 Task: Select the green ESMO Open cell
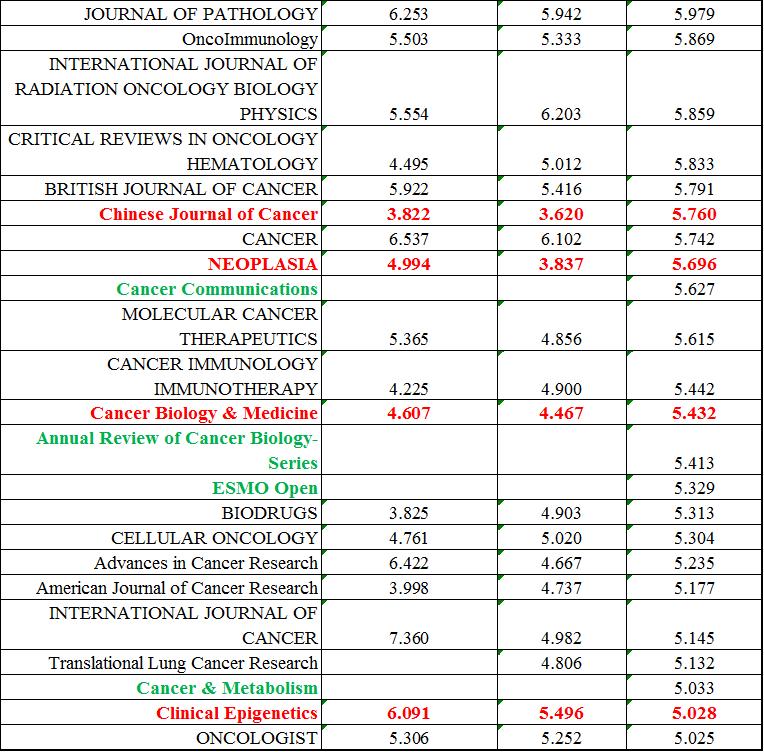pos(161,487)
